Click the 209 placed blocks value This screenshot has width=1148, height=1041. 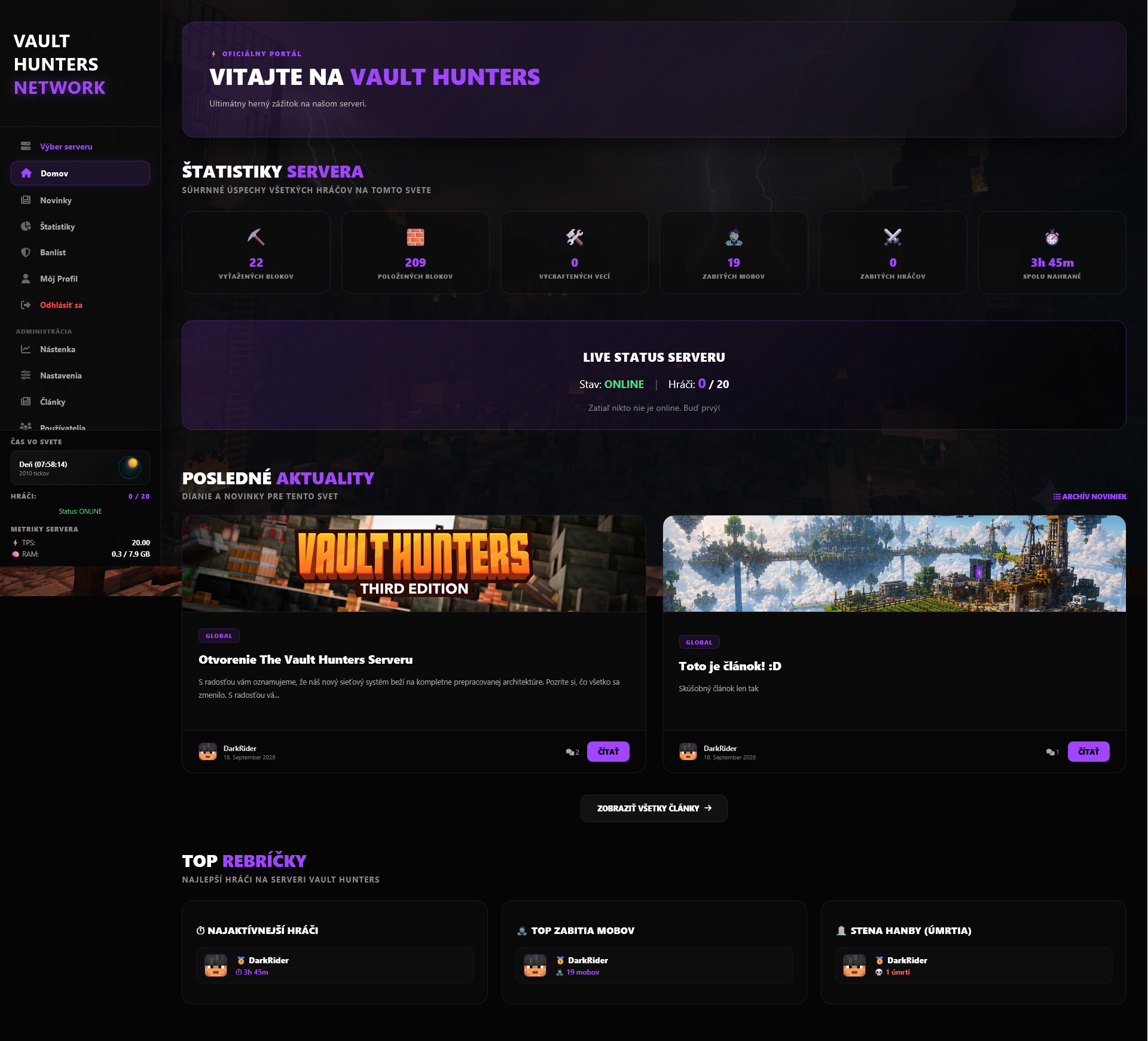416,262
